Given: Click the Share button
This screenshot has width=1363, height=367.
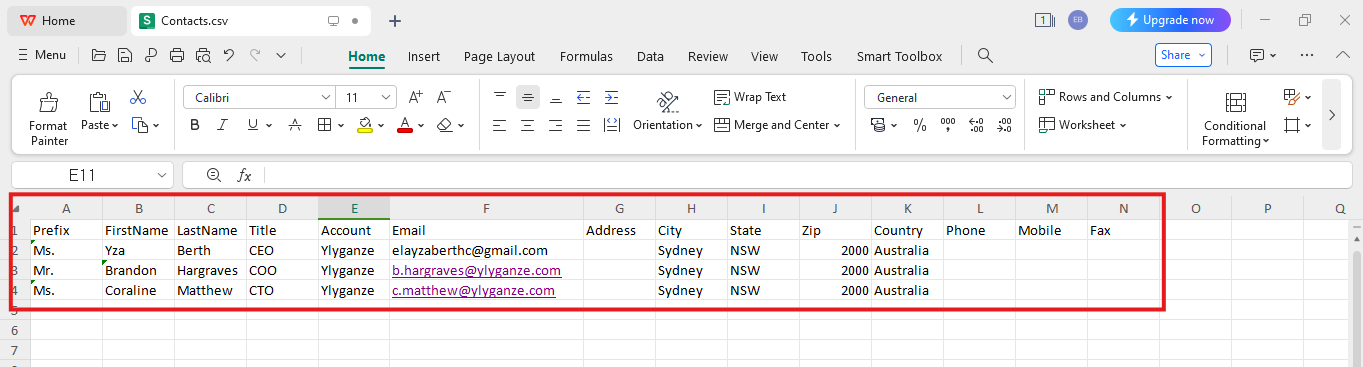Looking at the screenshot, I should [1183, 55].
